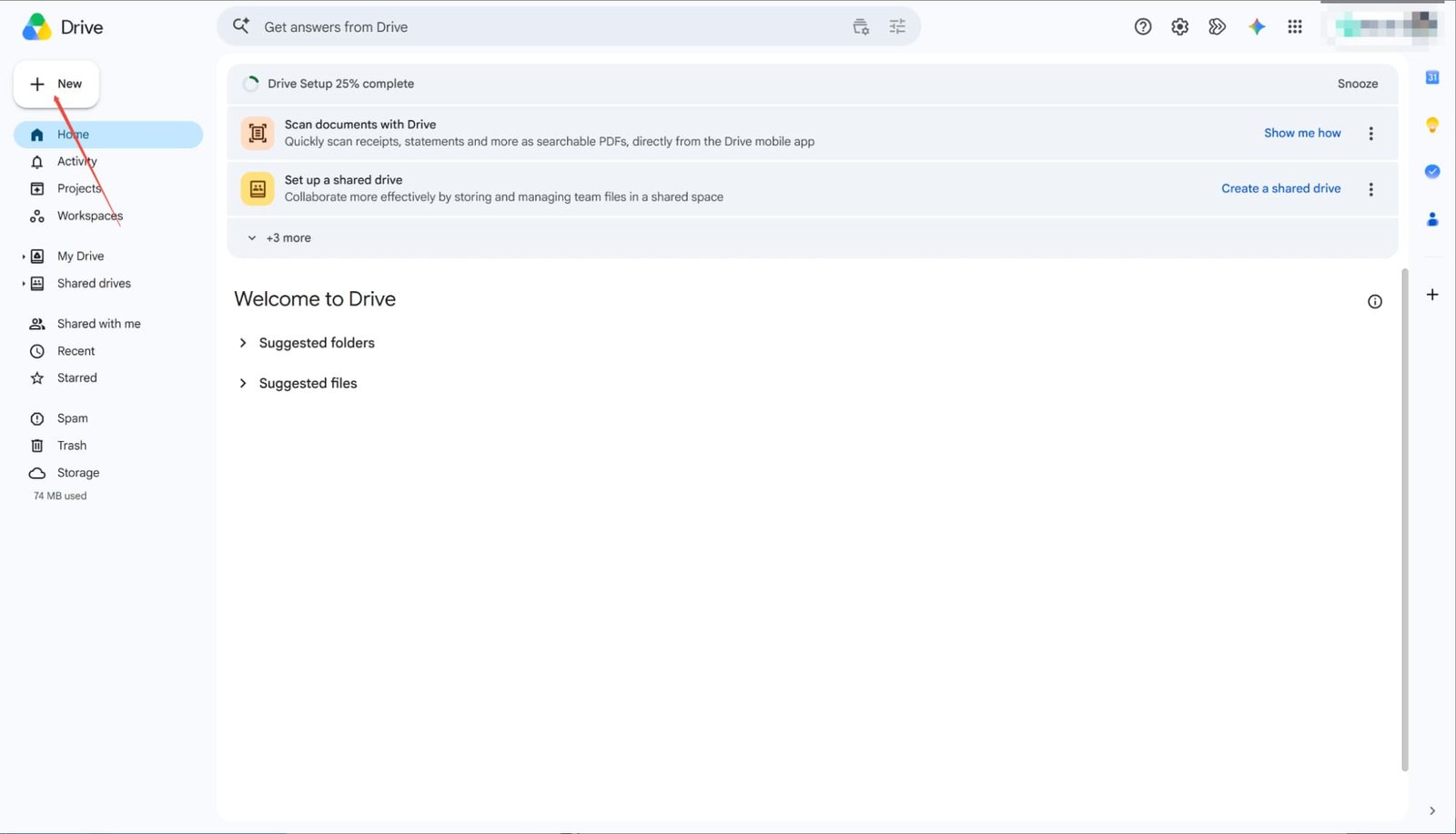Click Create a shared drive link

[1280, 188]
